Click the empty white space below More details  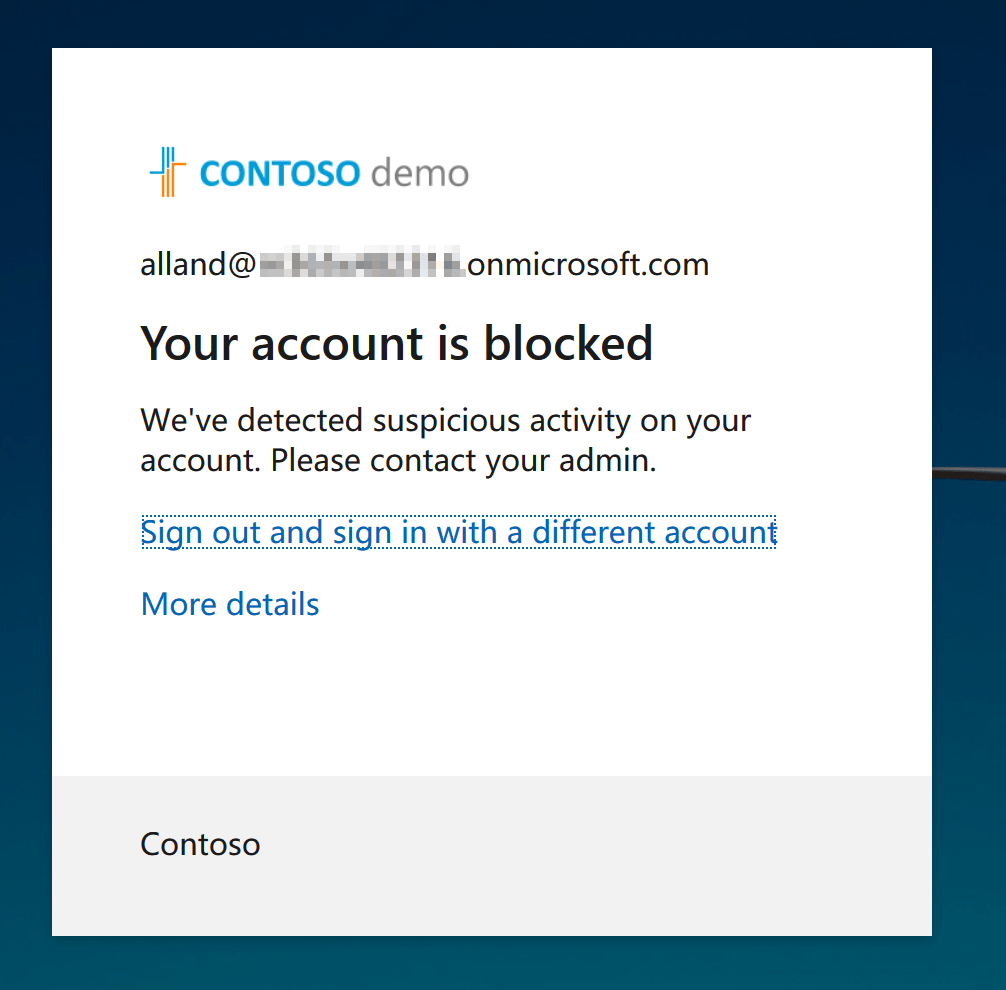pos(491,699)
